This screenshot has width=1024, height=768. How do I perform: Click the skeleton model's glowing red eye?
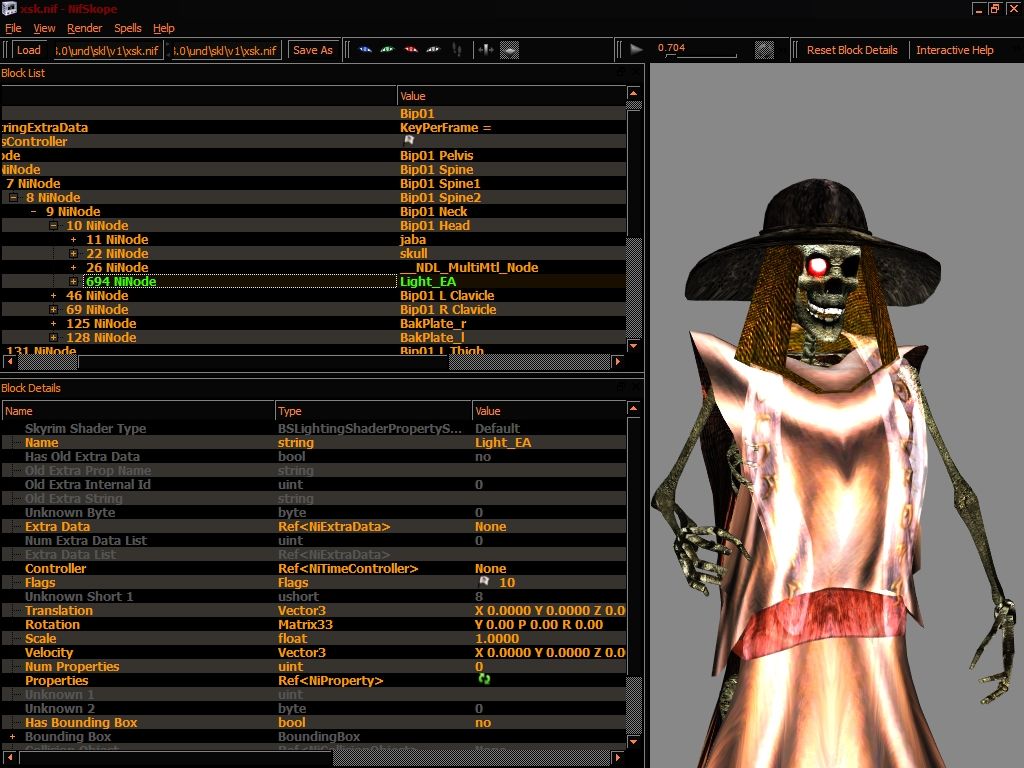coord(816,266)
